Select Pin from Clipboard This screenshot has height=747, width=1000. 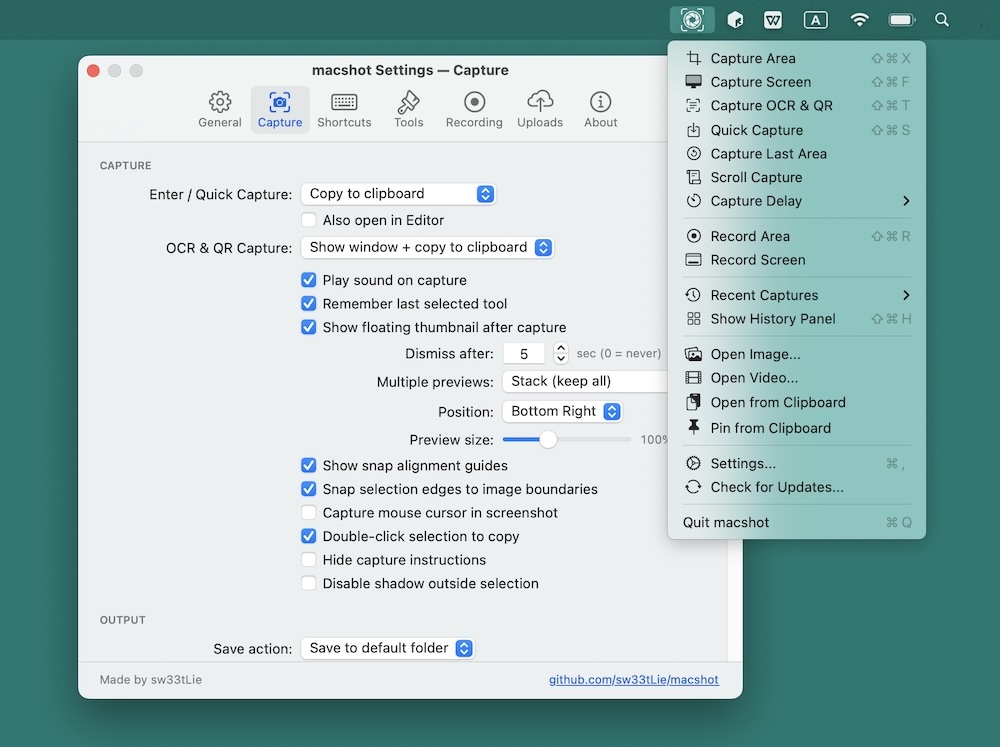(797, 428)
